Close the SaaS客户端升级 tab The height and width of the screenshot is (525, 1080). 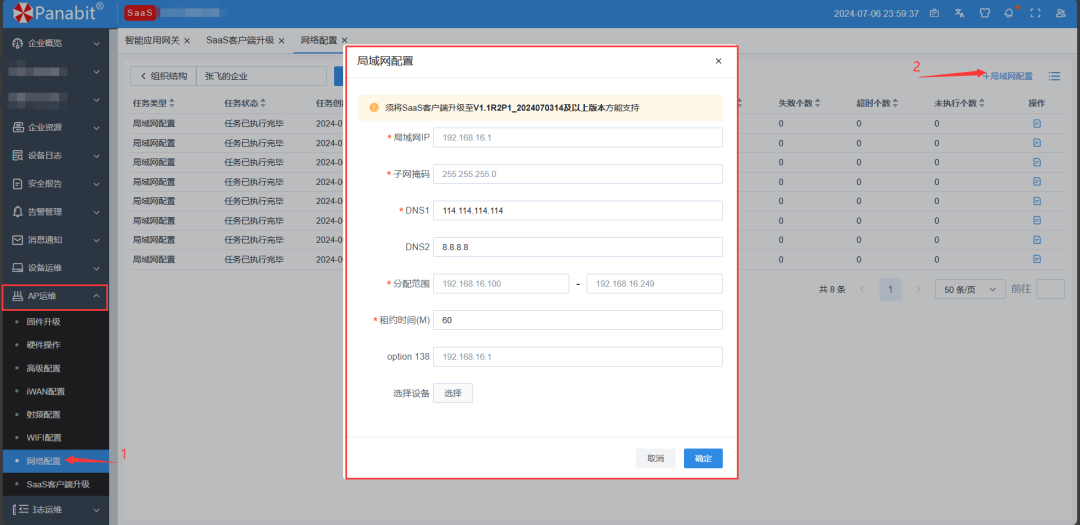point(281,41)
